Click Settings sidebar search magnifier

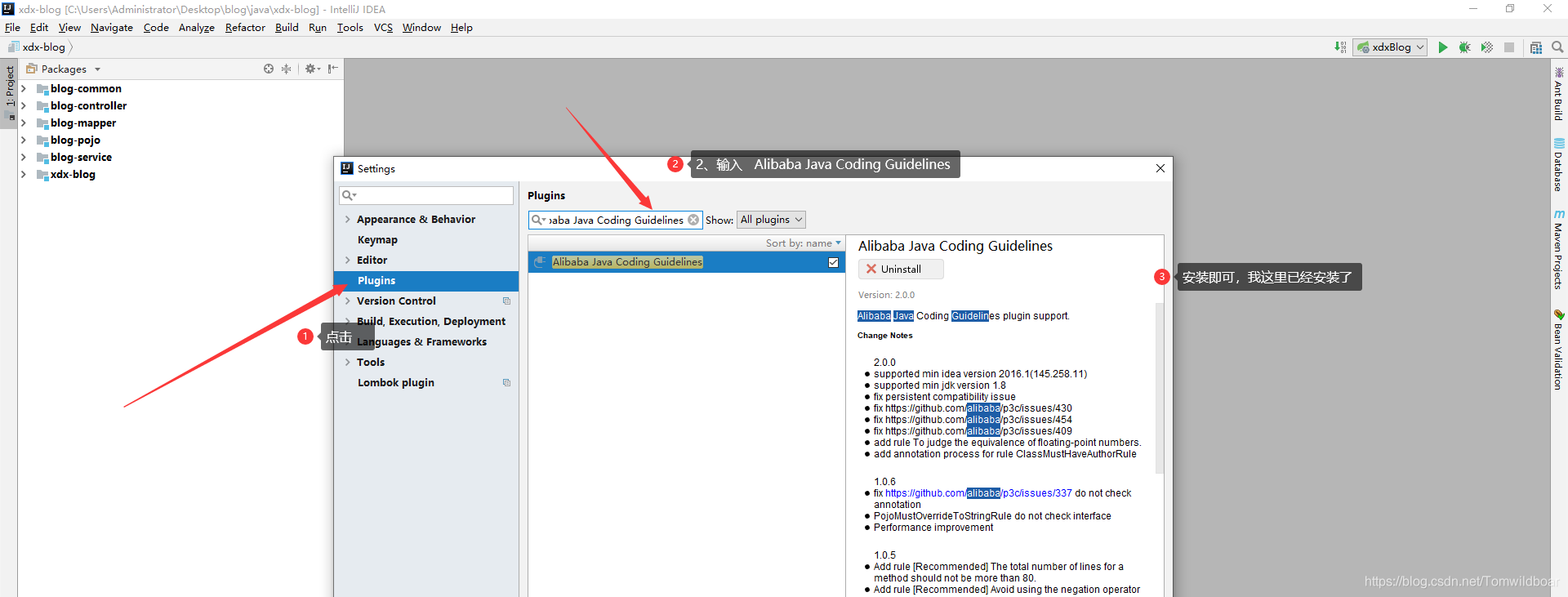point(349,195)
